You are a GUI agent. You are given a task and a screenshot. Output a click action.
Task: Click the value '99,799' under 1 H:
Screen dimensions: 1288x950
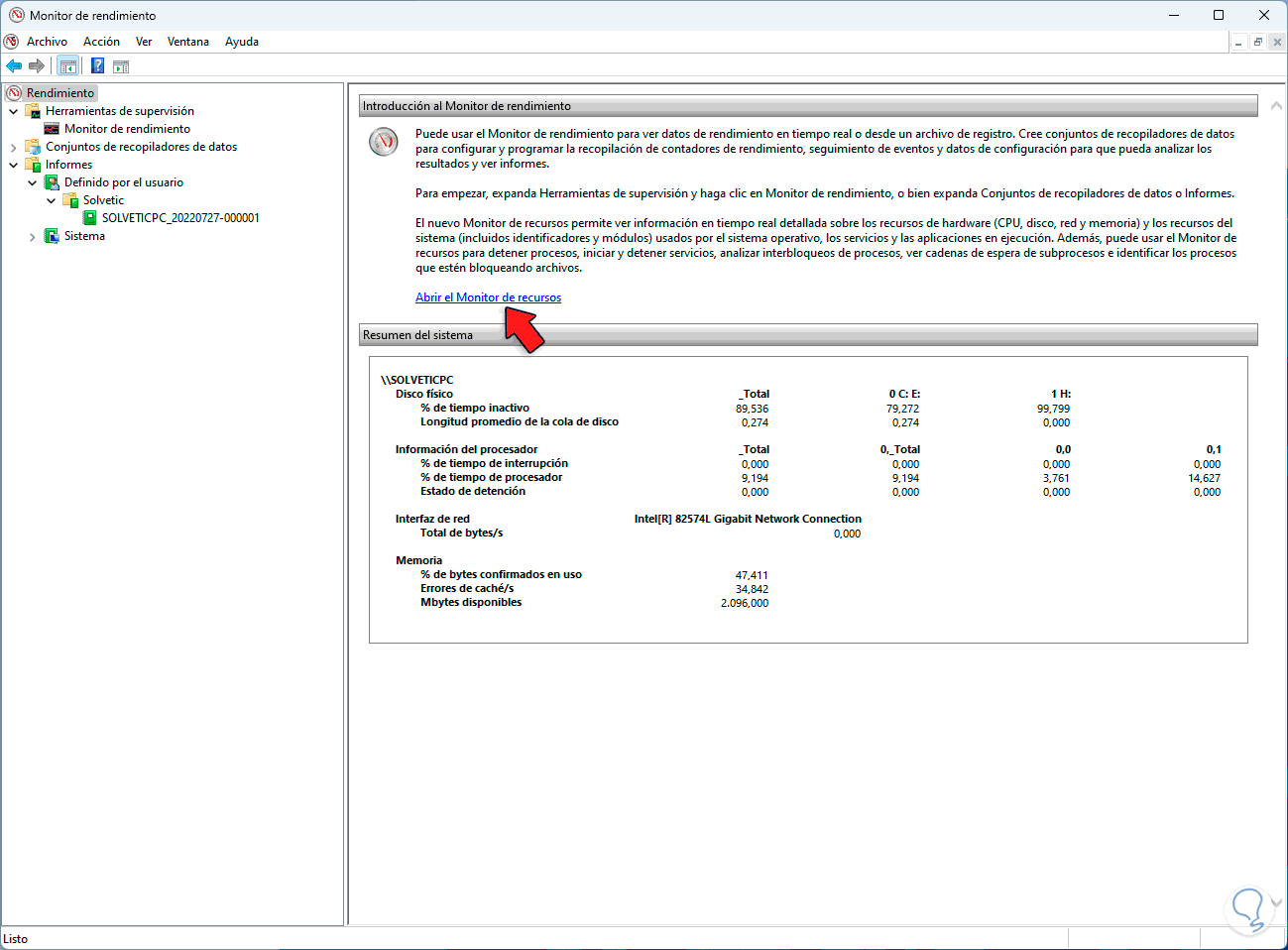coord(1053,409)
